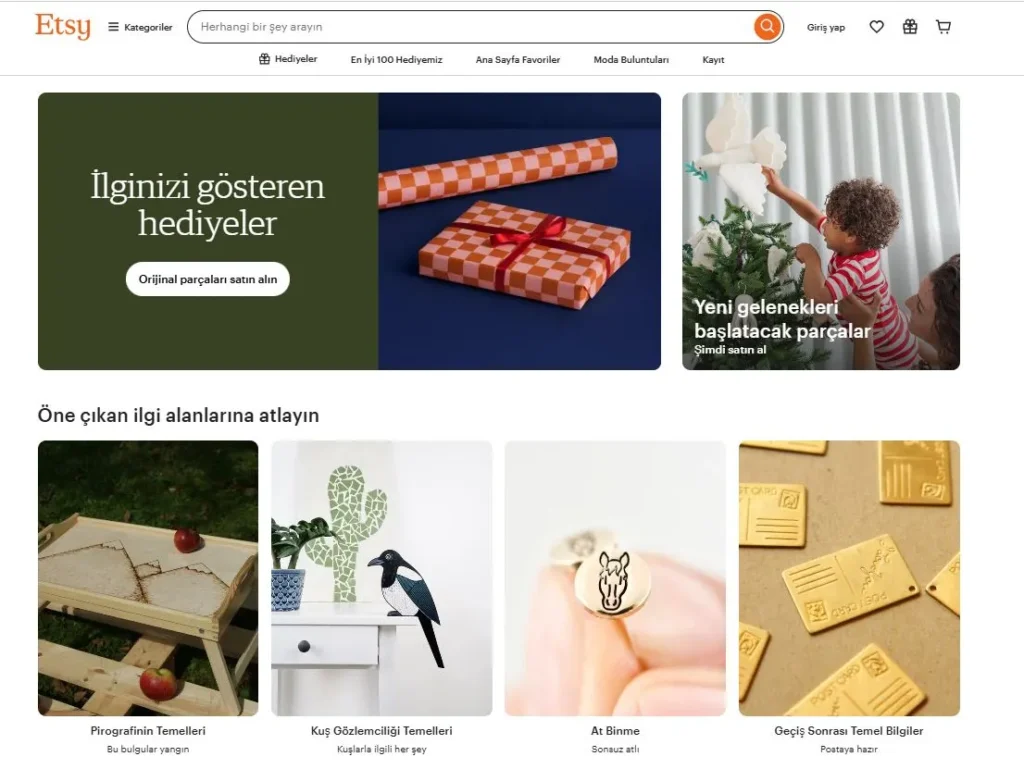Click the Etsy logo
This screenshot has height=769, width=1024.
63,26
